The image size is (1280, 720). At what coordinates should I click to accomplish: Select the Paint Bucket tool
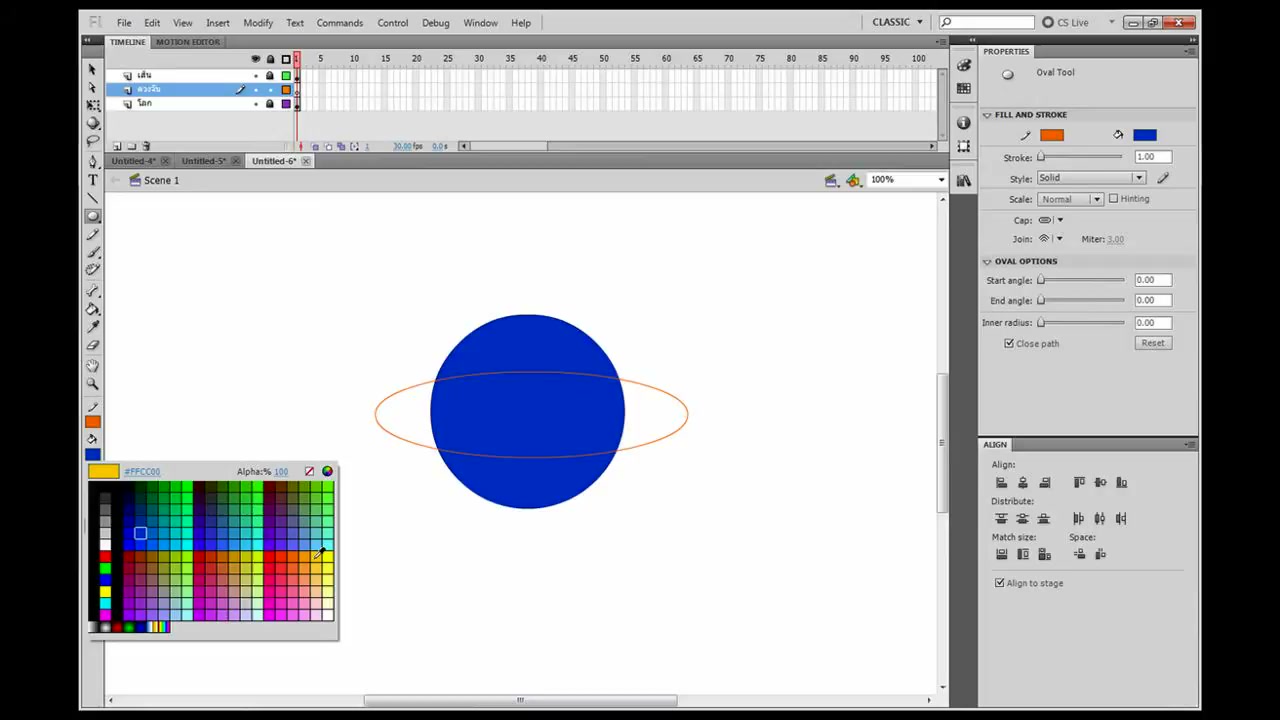(92, 309)
